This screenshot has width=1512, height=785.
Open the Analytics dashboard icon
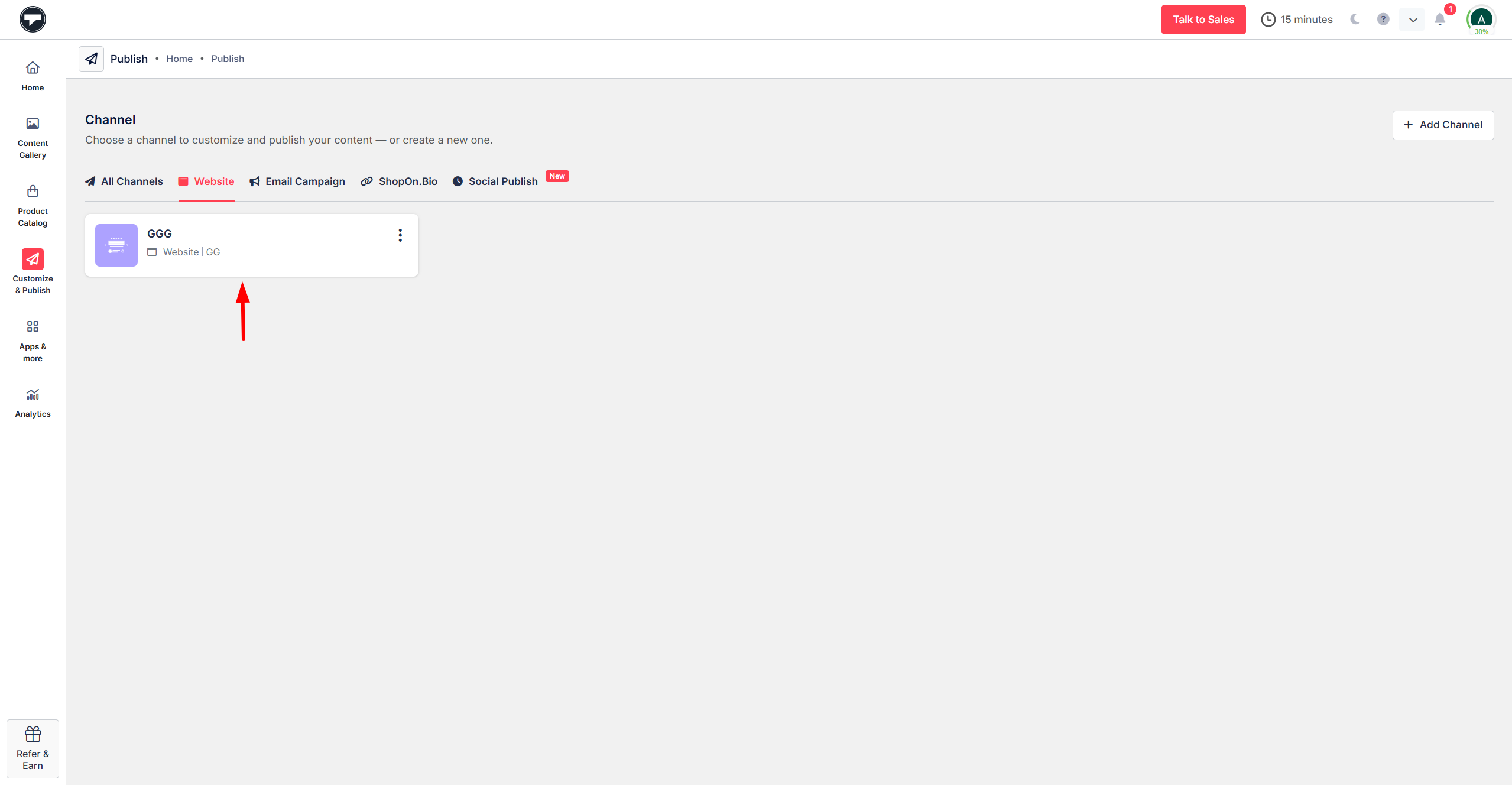33,395
